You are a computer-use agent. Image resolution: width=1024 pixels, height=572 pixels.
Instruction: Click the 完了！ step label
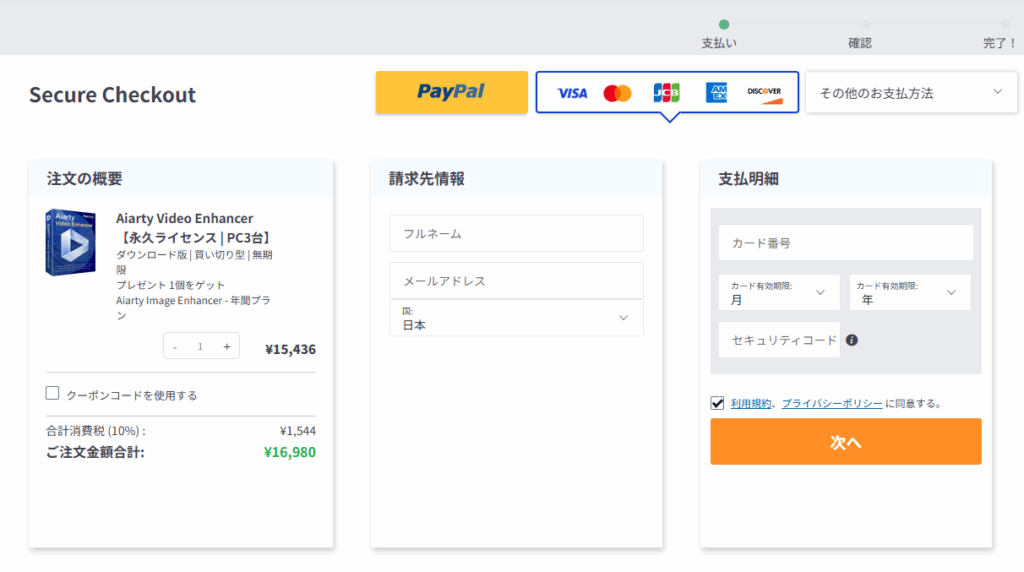pyautogui.click(x=1000, y=43)
